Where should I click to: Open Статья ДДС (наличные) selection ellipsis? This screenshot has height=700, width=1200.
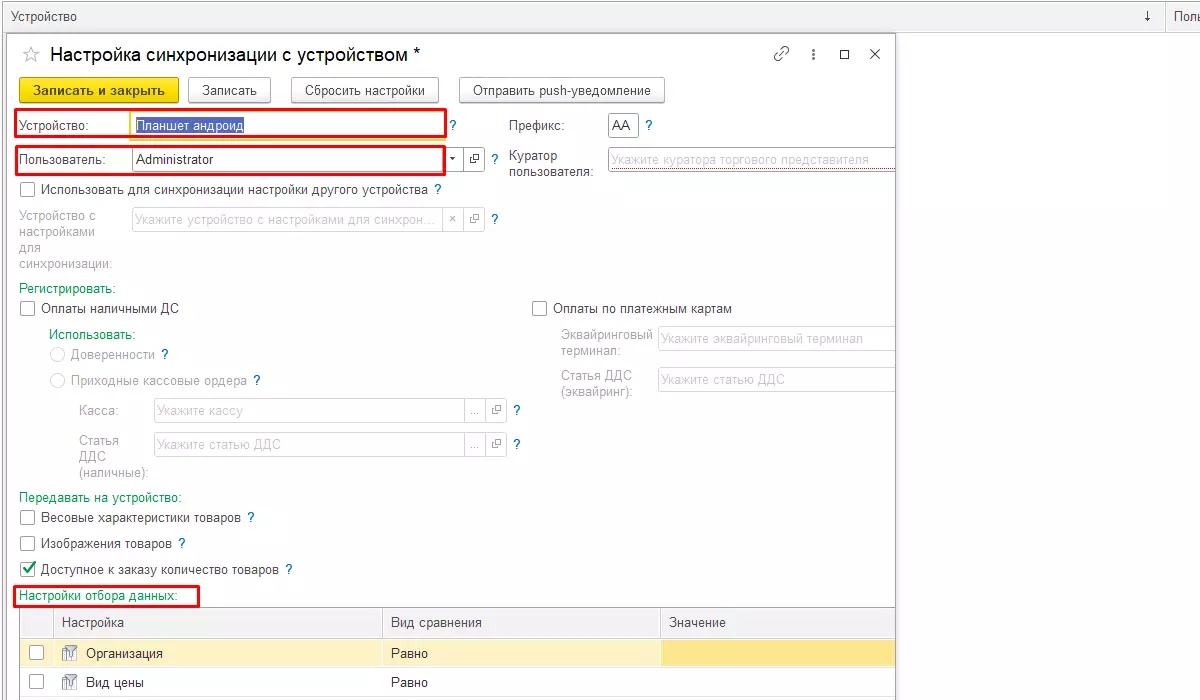(475, 444)
